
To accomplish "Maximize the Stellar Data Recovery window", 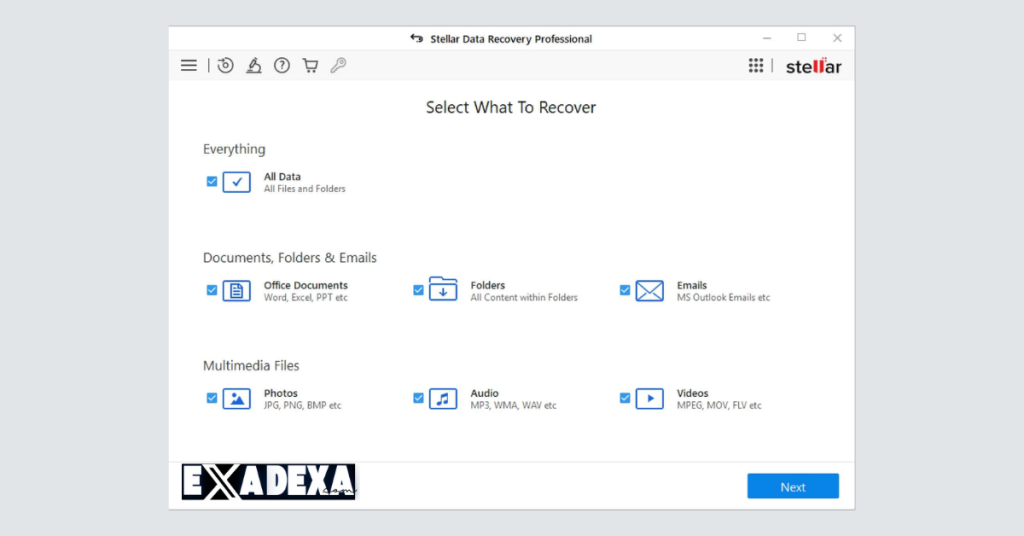I will point(801,38).
